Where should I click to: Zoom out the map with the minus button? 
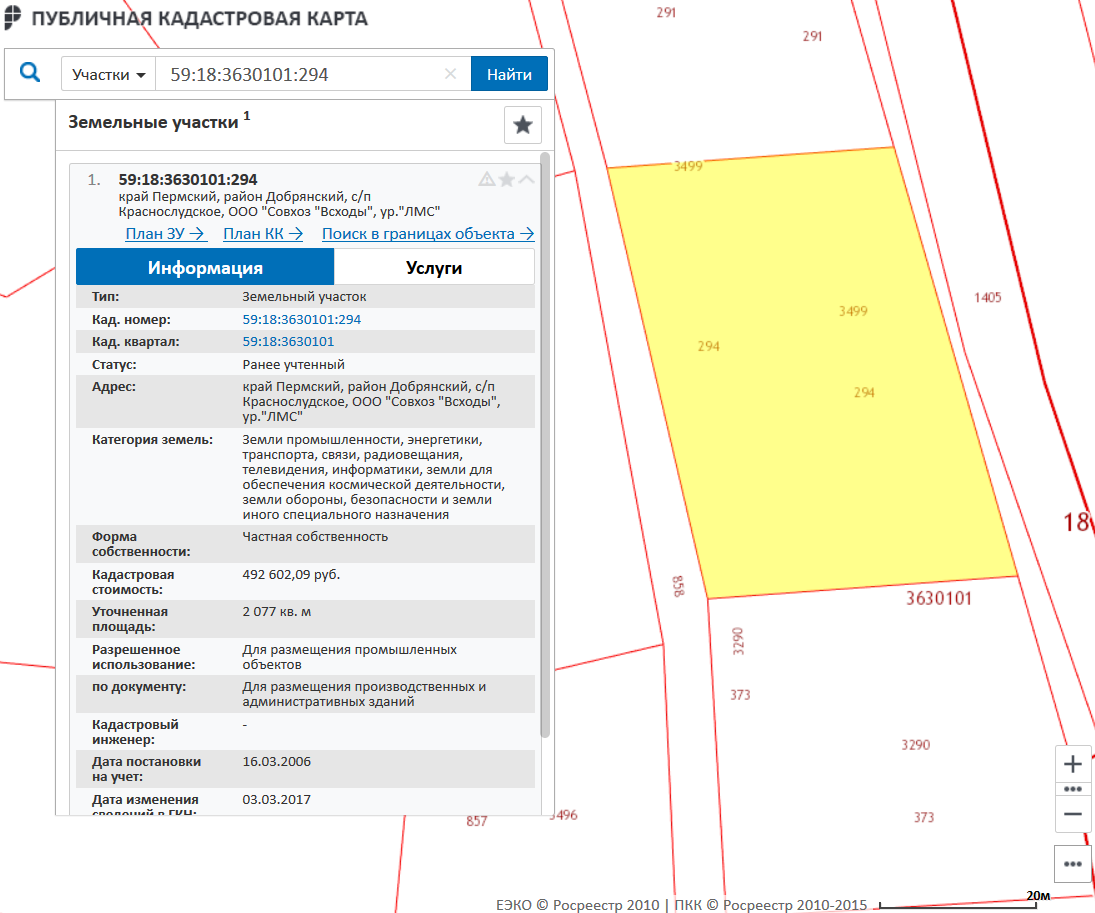[x=1073, y=814]
